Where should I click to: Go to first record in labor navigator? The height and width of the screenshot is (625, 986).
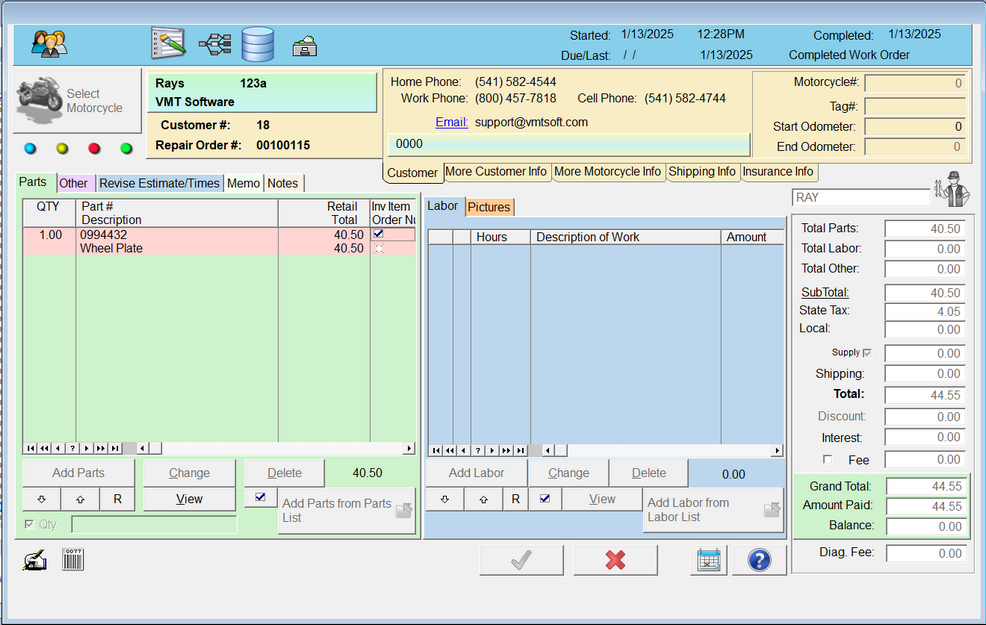pos(436,450)
